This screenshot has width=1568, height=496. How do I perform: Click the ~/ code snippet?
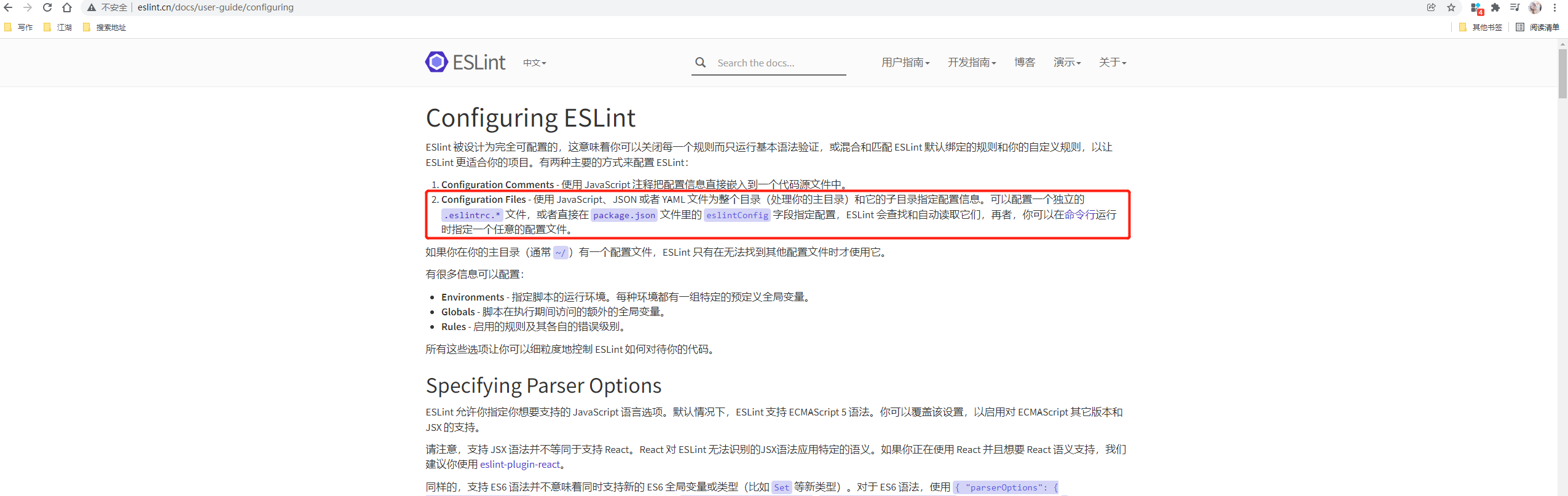click(x=561, y=253)
